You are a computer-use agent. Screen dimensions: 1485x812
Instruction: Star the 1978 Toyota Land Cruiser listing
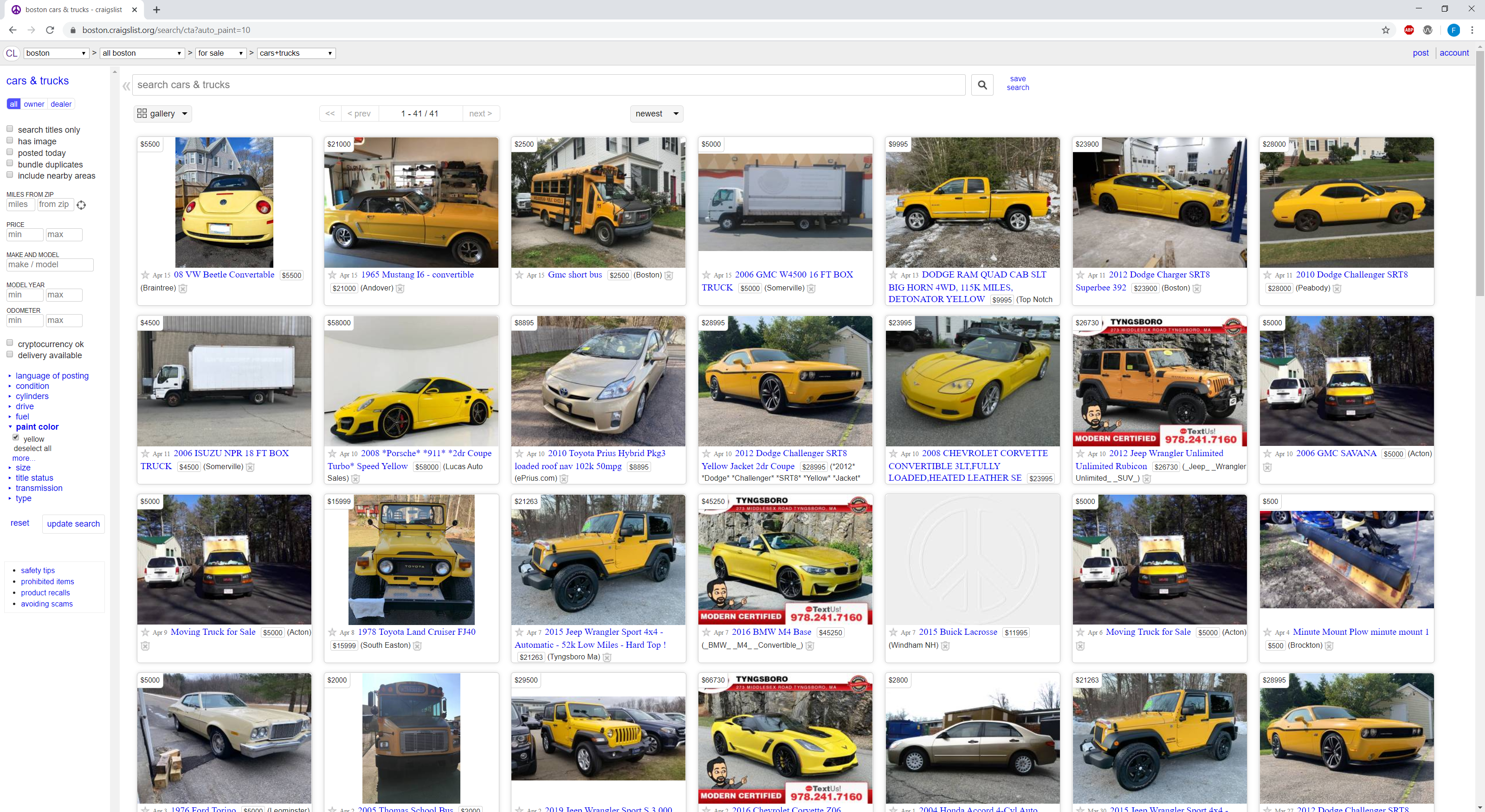click(332, 632)
